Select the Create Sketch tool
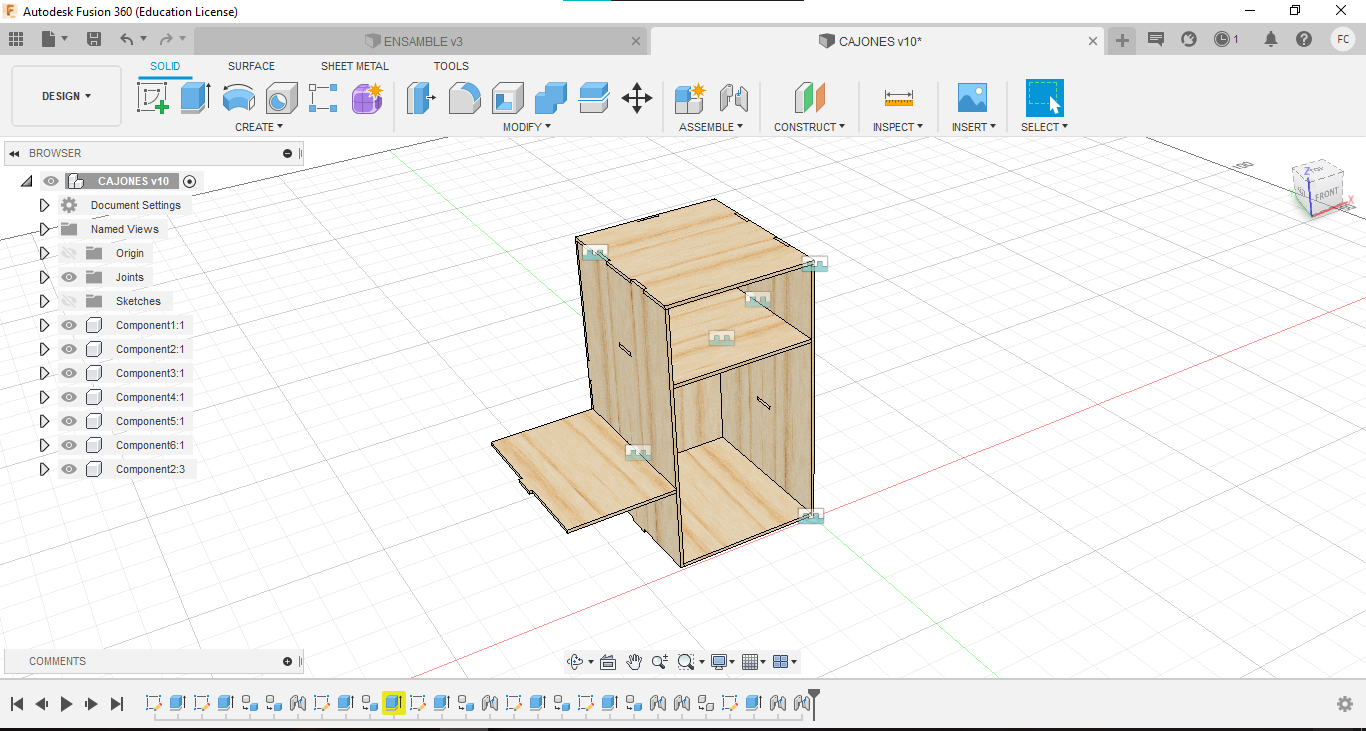1366x731 pixels. tap(152, 98)
